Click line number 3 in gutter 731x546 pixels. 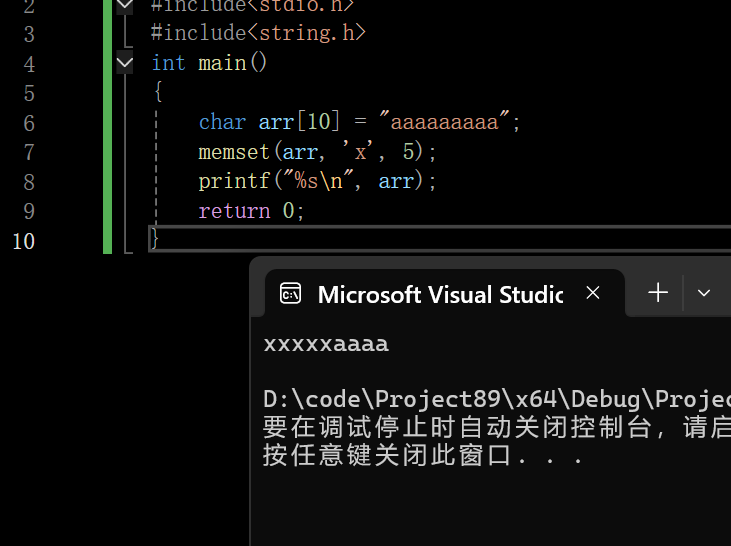click(29, 35)
